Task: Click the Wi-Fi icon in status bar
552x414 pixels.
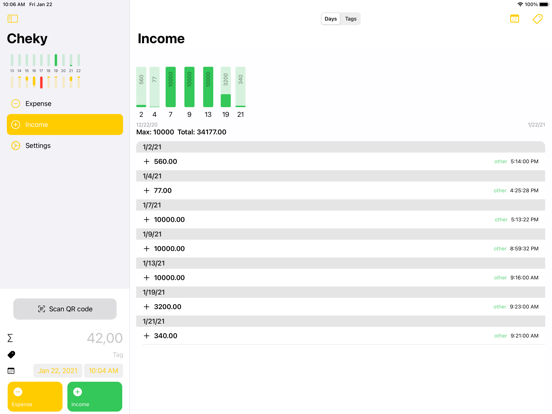Action: tap(520, 4)
